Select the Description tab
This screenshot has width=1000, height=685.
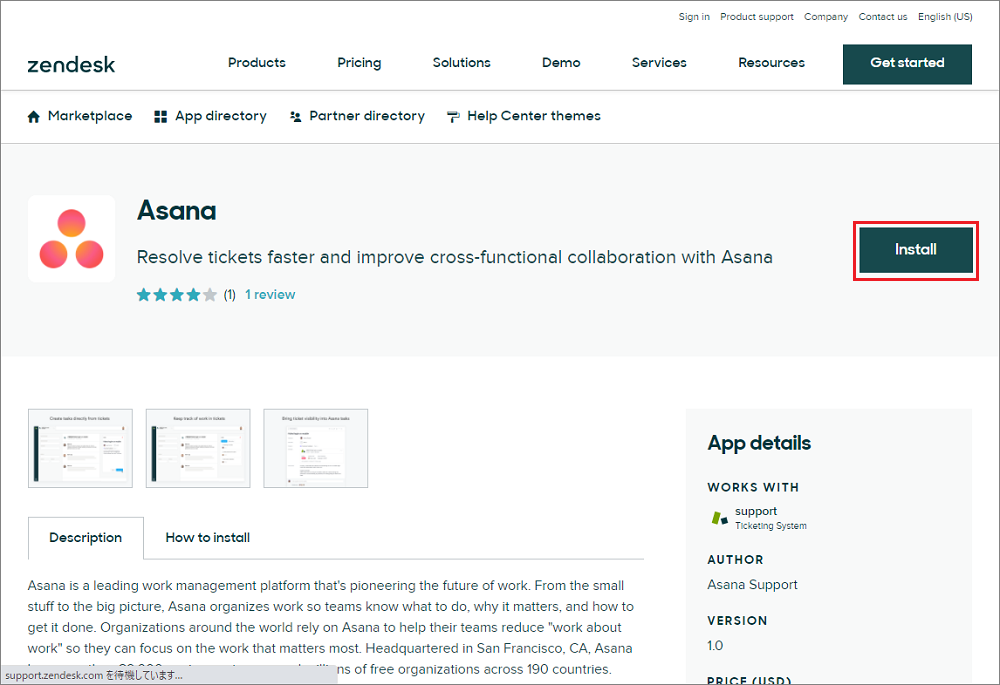coord(85,538)
